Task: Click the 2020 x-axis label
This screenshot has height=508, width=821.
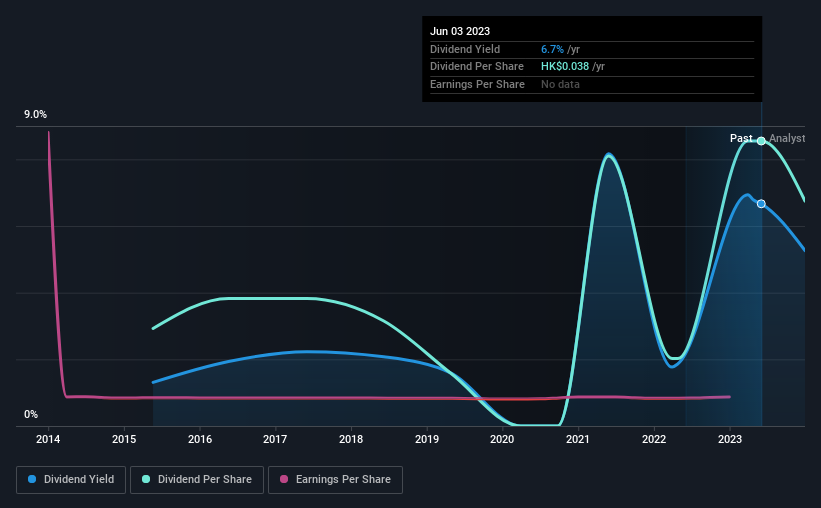Action: pos(502,439)
